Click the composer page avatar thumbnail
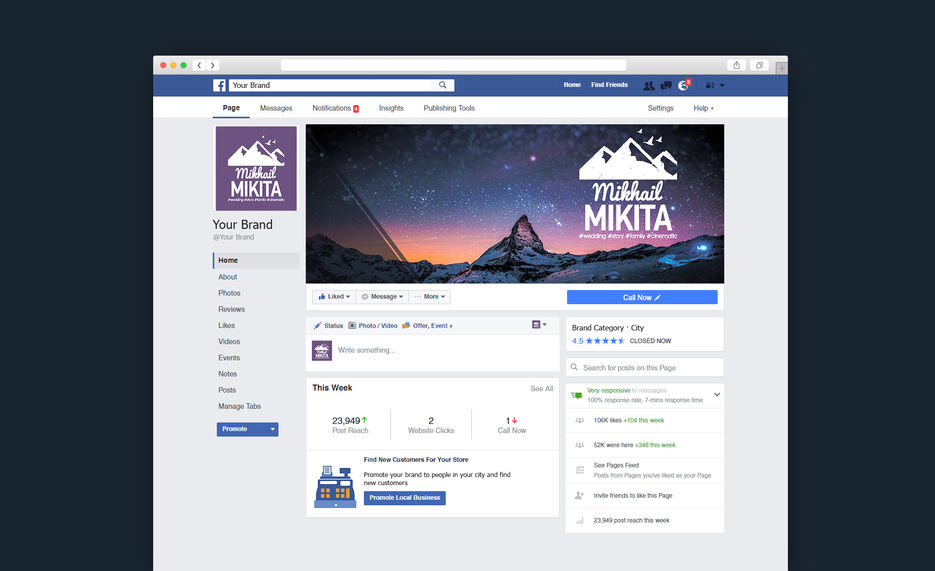Viewport: 935px width, 571px height. coord(322,350)
